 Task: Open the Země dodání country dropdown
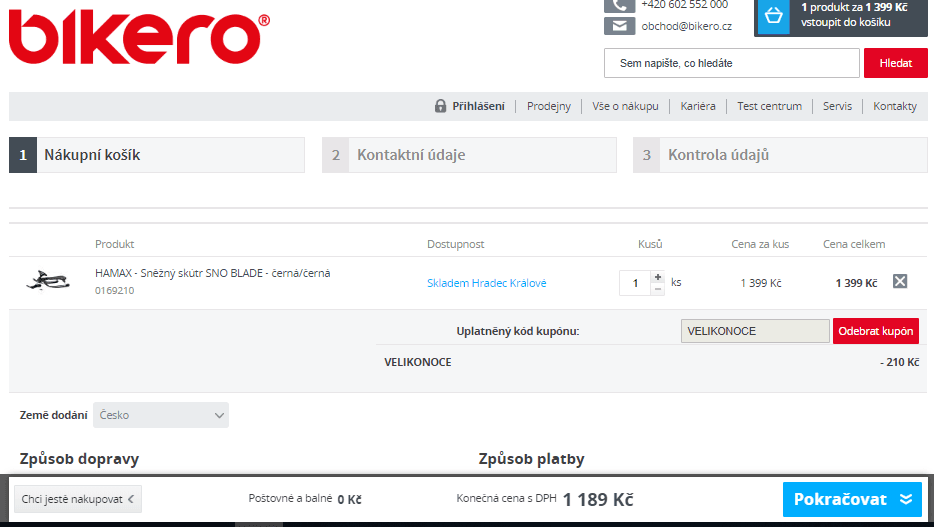(x=161, y=415)
